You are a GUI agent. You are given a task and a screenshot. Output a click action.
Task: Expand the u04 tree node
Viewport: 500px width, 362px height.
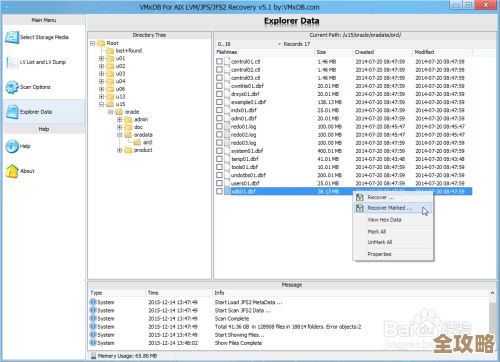pyautogui.click(x=102, y=81)
